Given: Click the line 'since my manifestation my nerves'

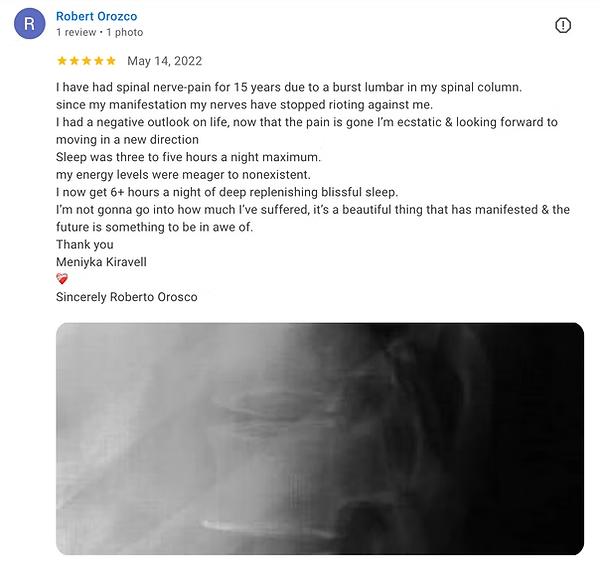Looking at the screenshot, I should pos(244,105).
